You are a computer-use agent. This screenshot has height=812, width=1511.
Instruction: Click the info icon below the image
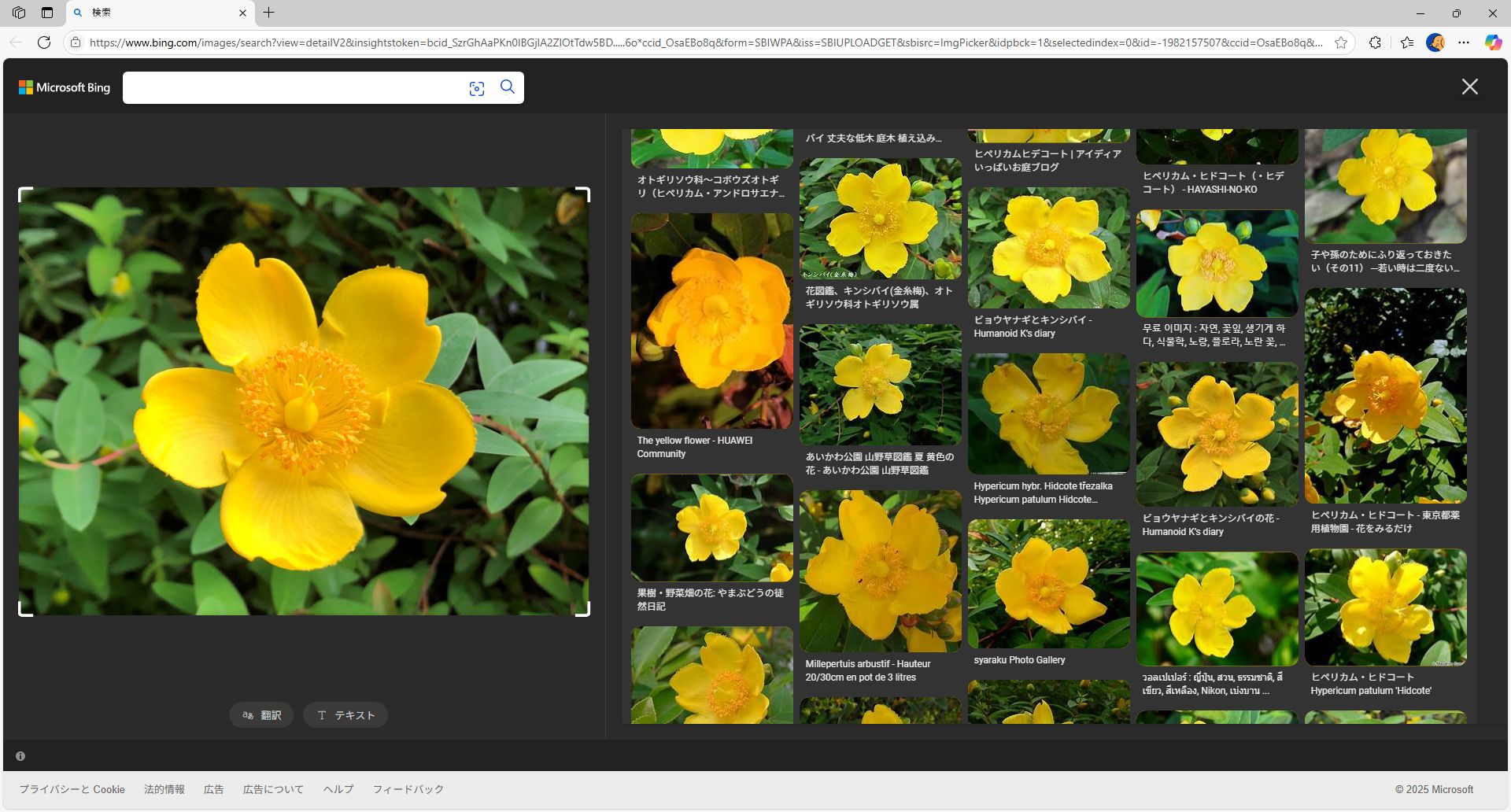[20, 756]
